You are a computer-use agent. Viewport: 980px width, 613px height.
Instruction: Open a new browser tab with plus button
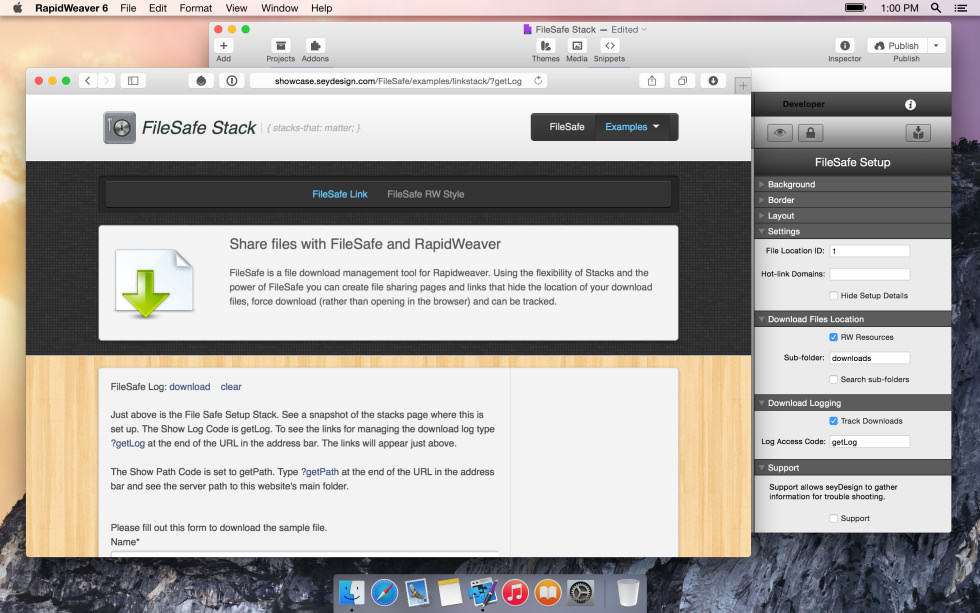(742, 86)
